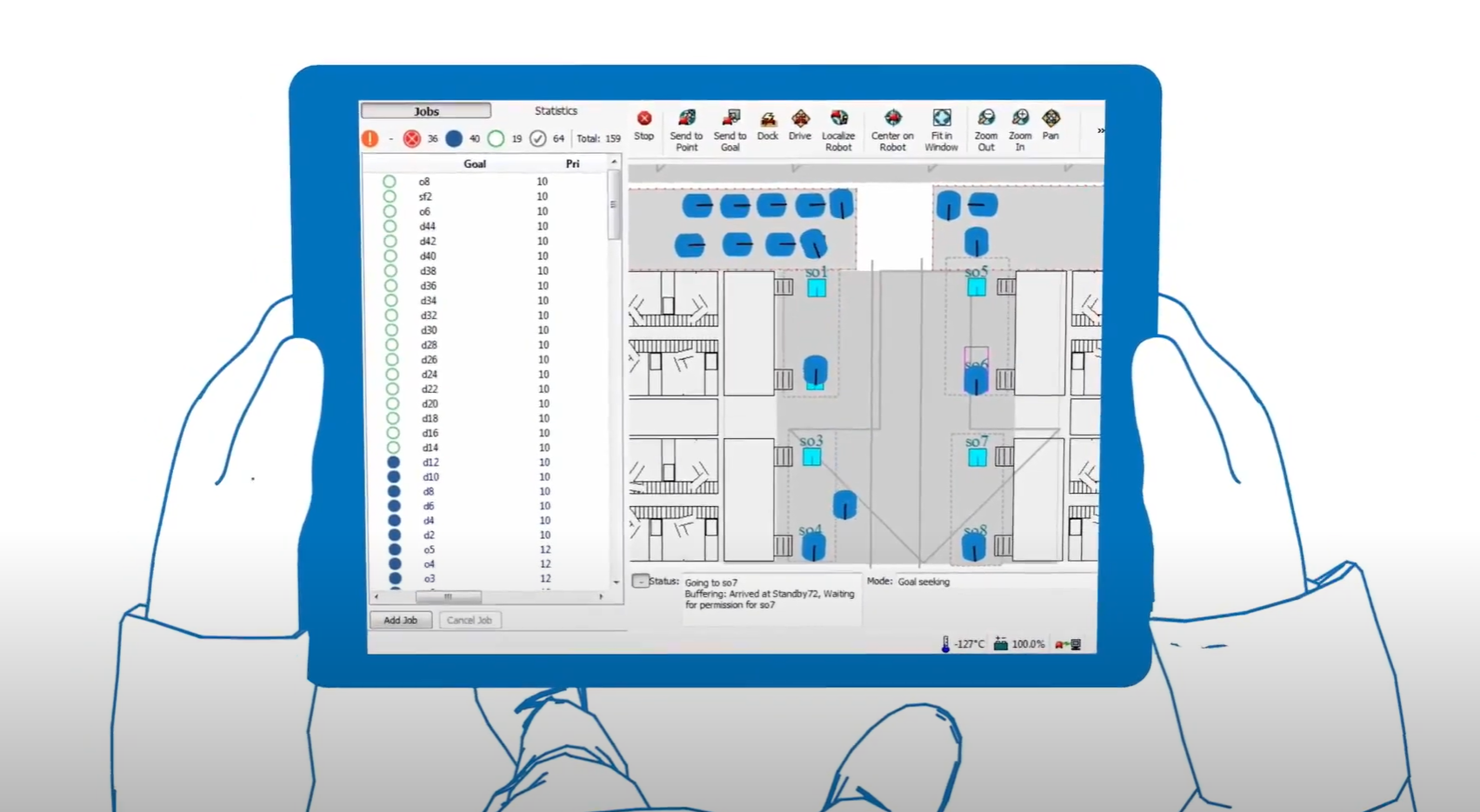Click the Fit in Window icon

coord(941,118)
